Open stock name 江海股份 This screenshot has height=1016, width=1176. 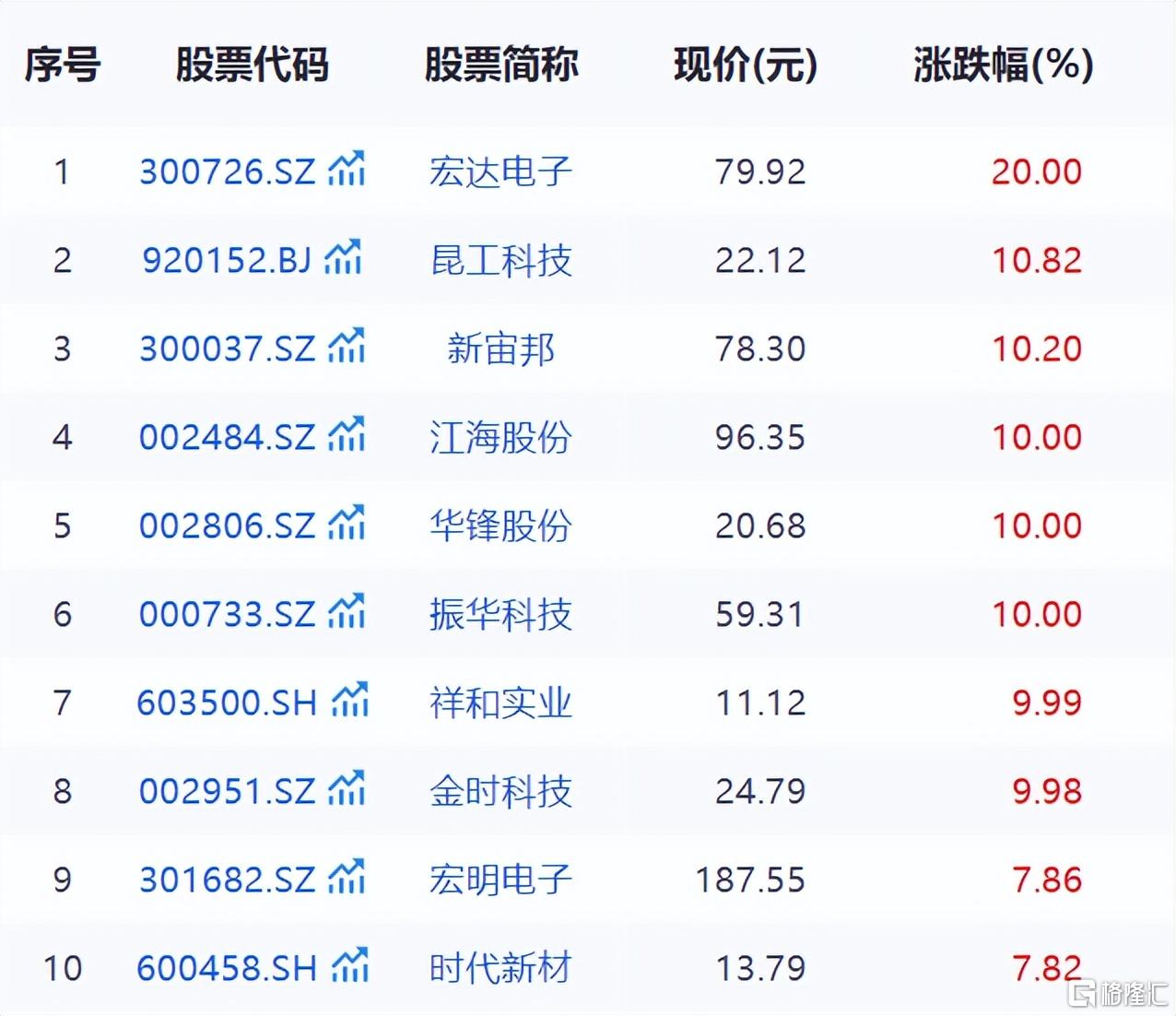click(500, 437)
